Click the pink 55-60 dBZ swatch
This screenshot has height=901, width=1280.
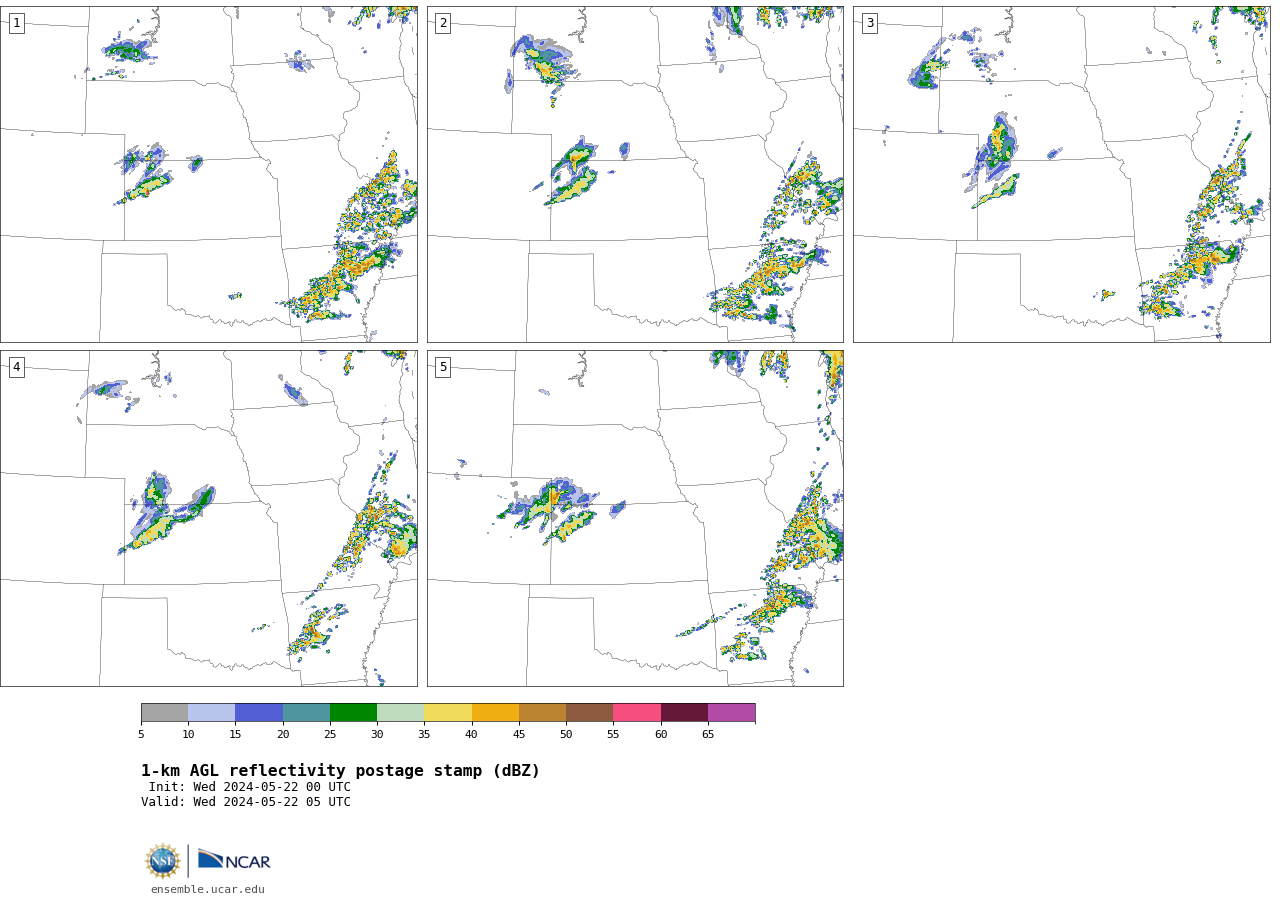pos(637,712)
